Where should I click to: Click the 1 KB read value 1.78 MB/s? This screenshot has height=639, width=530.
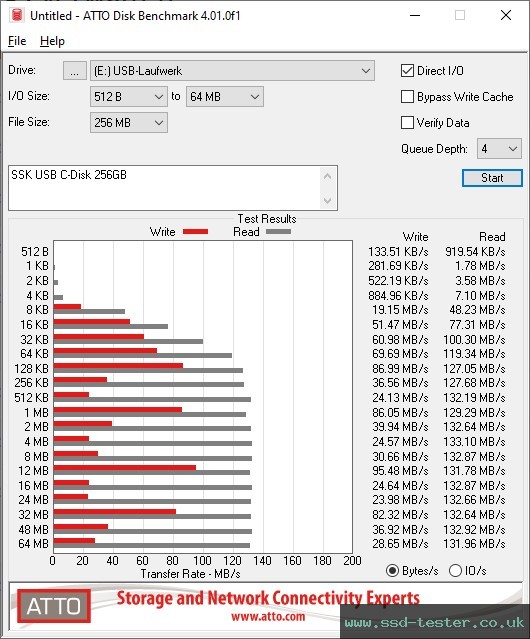480,266
